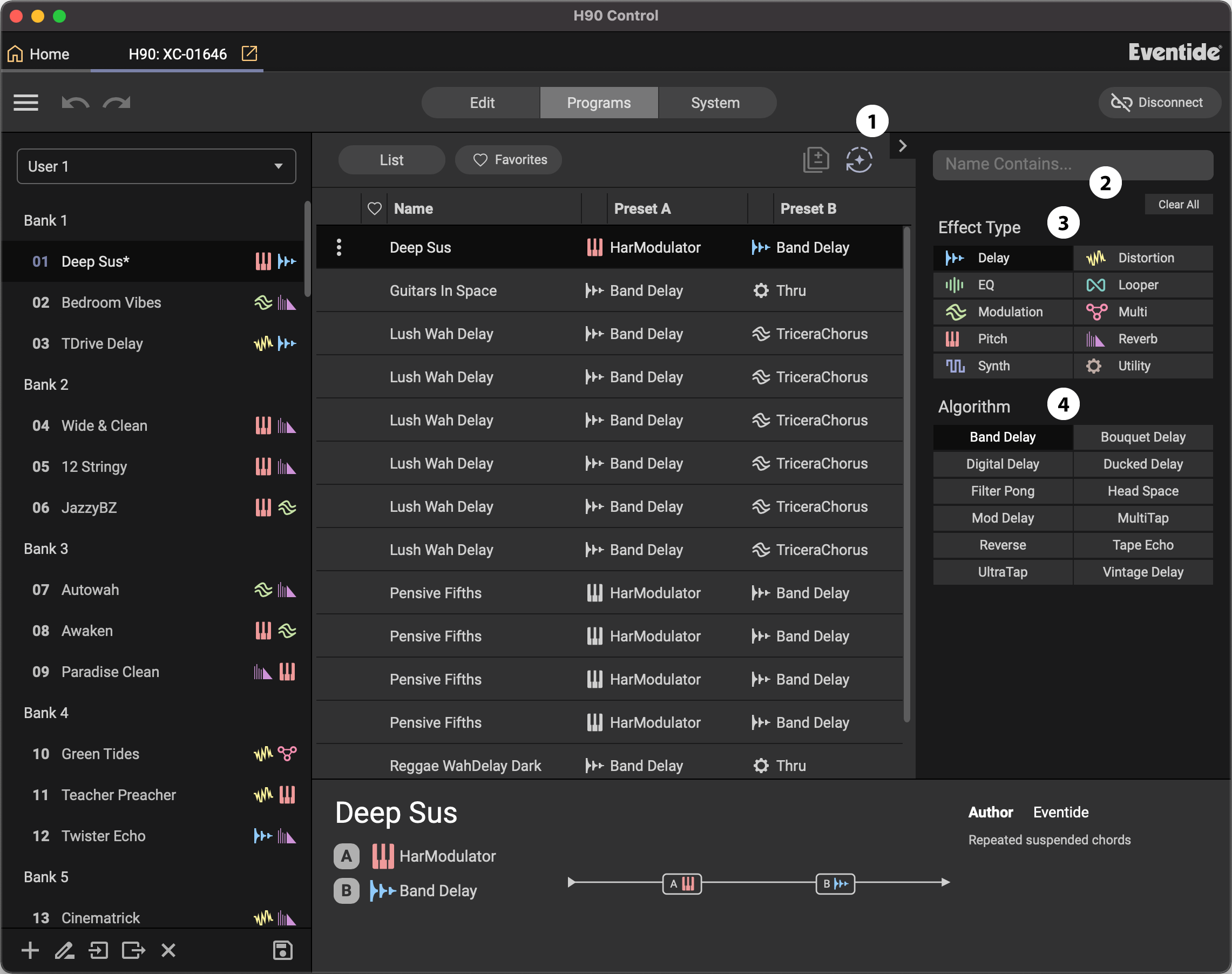This screenshot has height=974, width=1232.
Task: Toggle Distortion effect type filter
Action: coord(1143,258)
